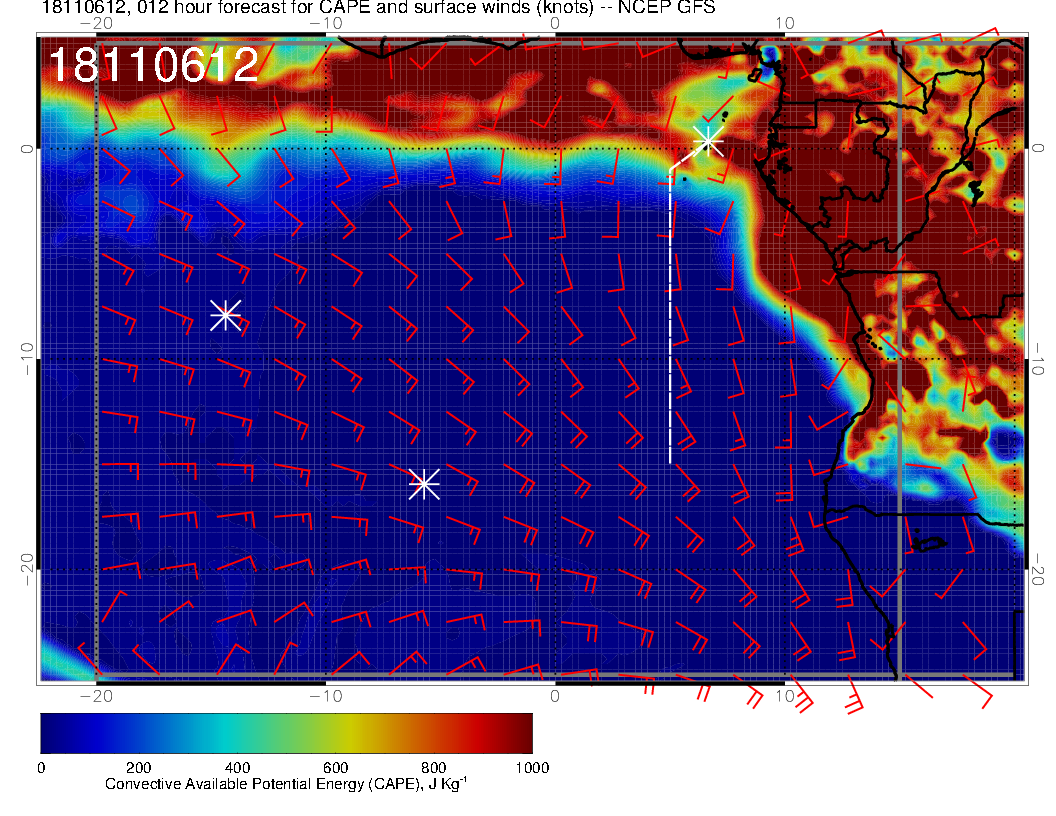This screenshot has height=816, width=1056.
Task: Click the dark blue start of the colorbar
Action: pos(52,733)
